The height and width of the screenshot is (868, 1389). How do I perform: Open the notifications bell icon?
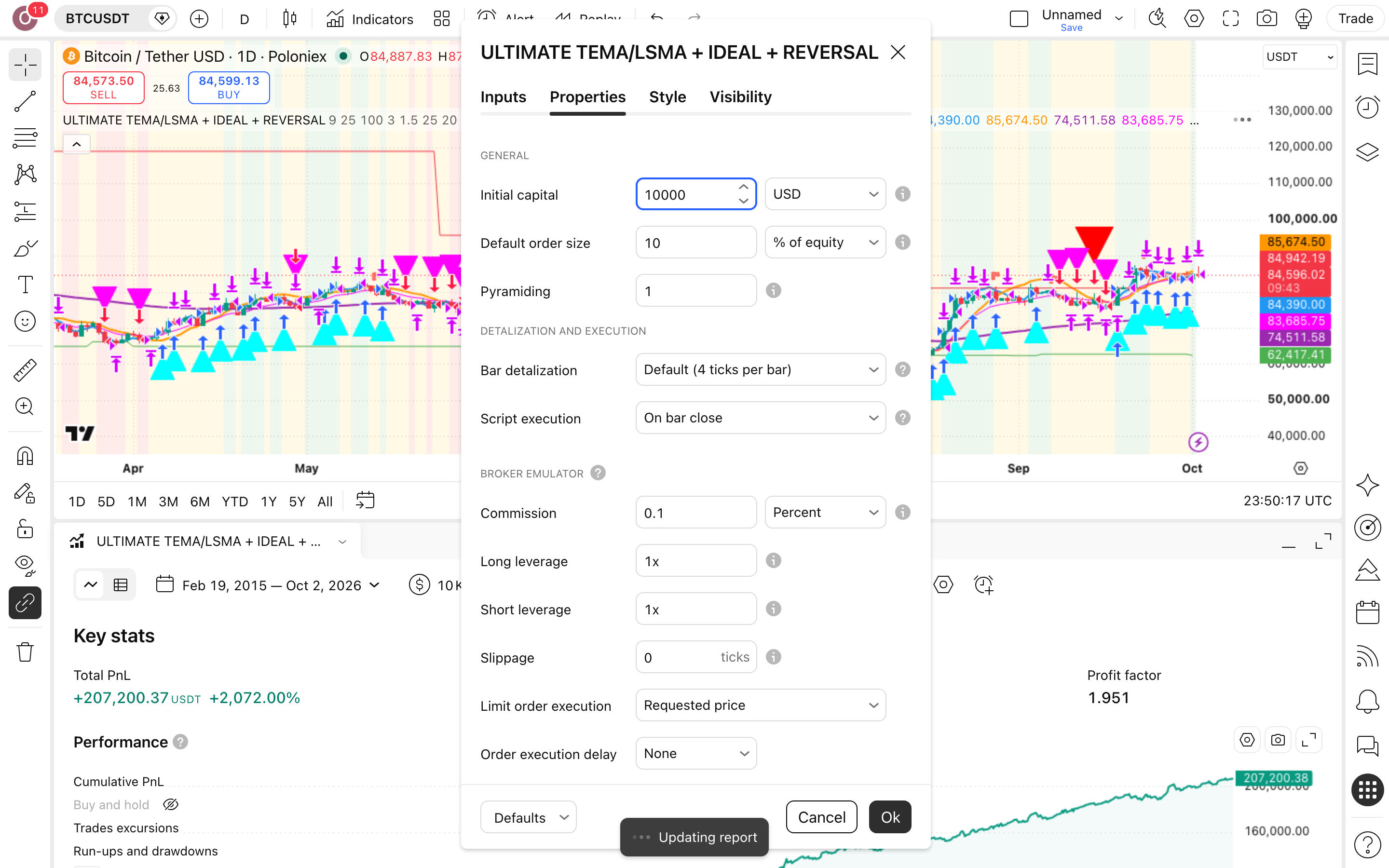1367,701
